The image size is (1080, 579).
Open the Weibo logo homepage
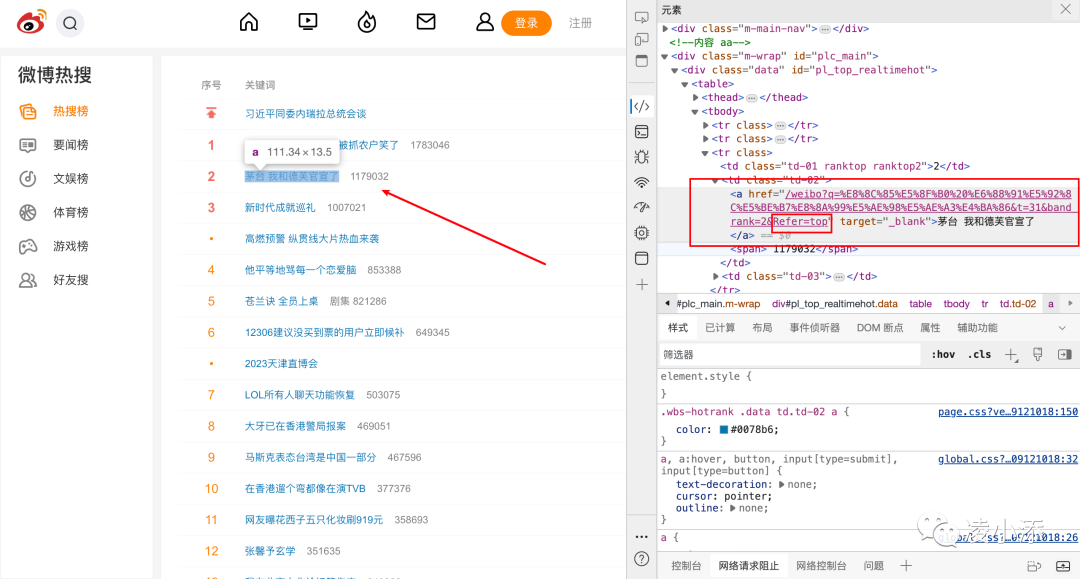[x=31, y=22]
